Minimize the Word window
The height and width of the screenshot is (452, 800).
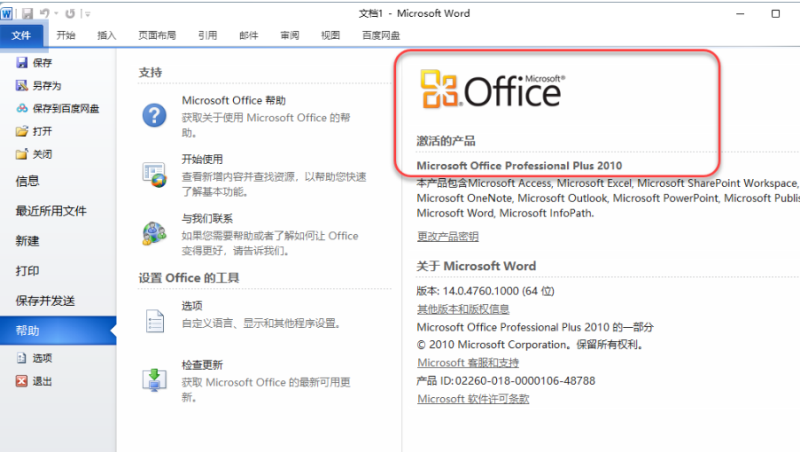740,14
